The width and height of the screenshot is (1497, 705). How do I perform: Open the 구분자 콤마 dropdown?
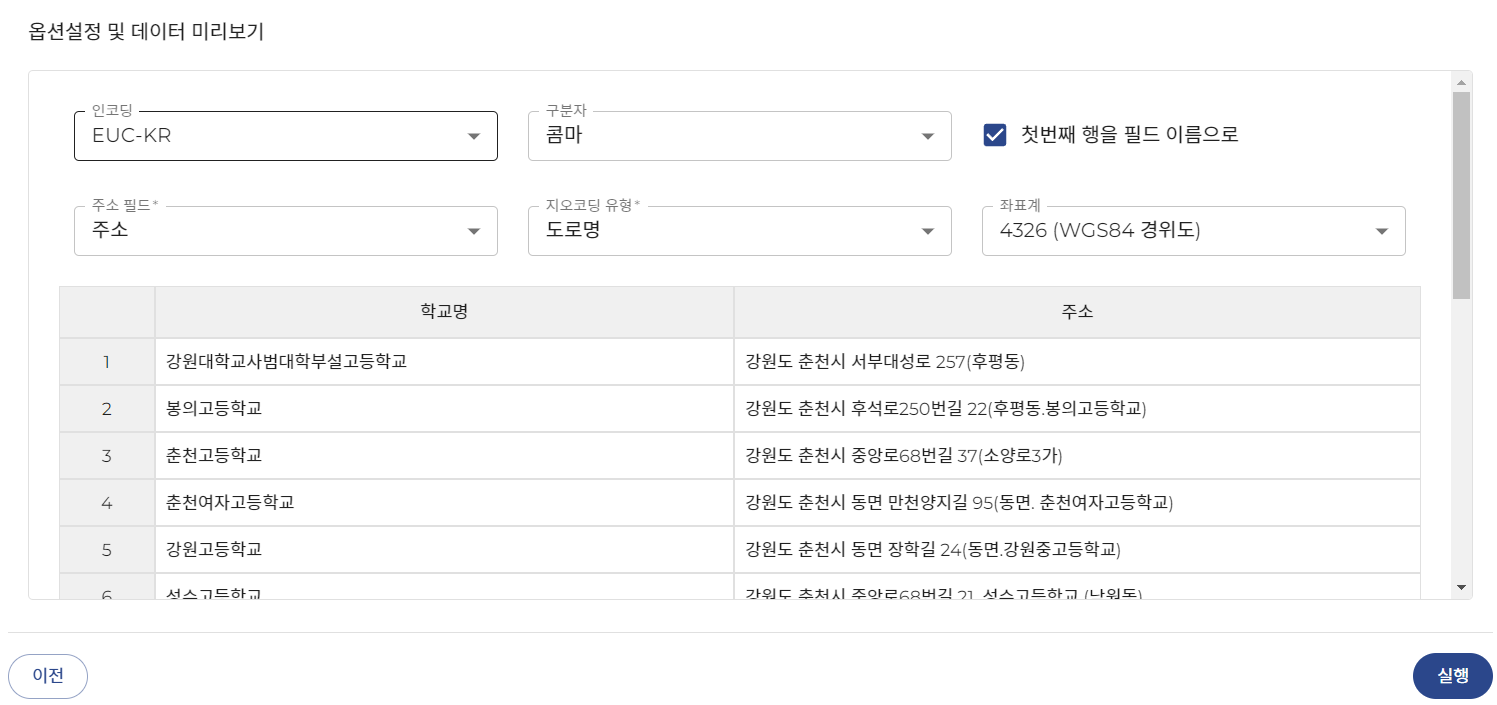739,136
